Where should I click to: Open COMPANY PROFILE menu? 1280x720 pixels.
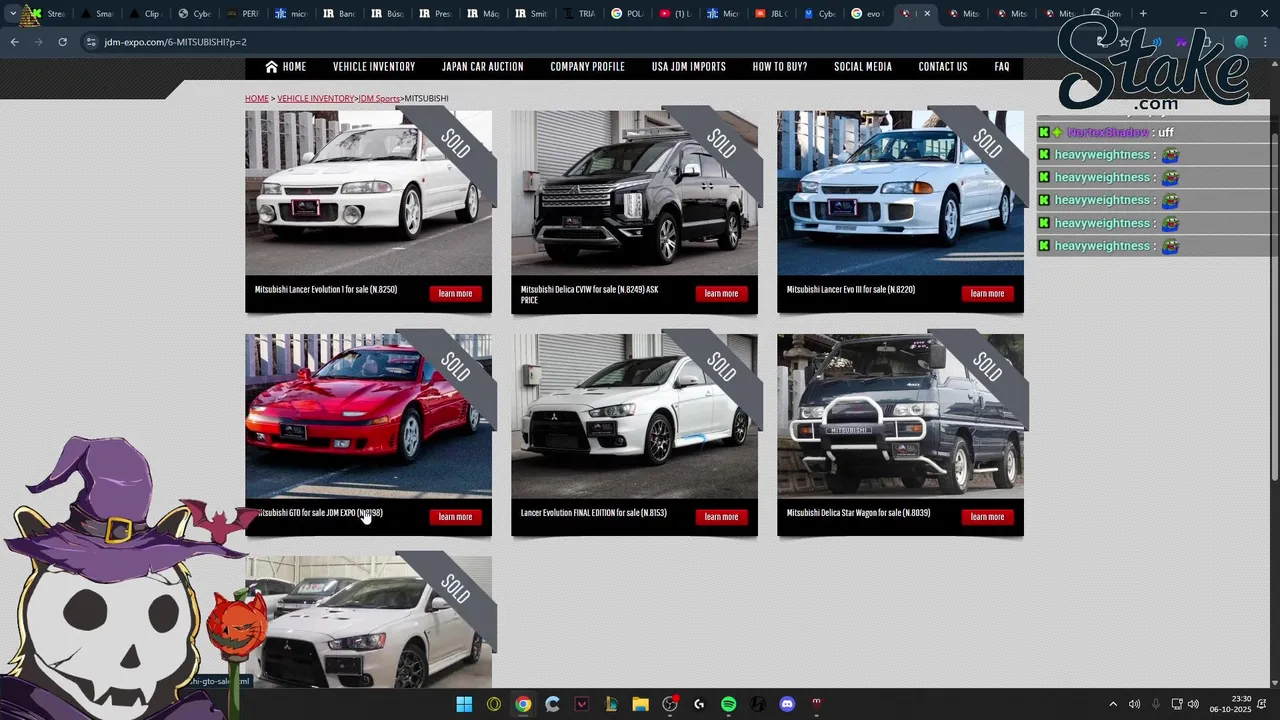[588, 67]
